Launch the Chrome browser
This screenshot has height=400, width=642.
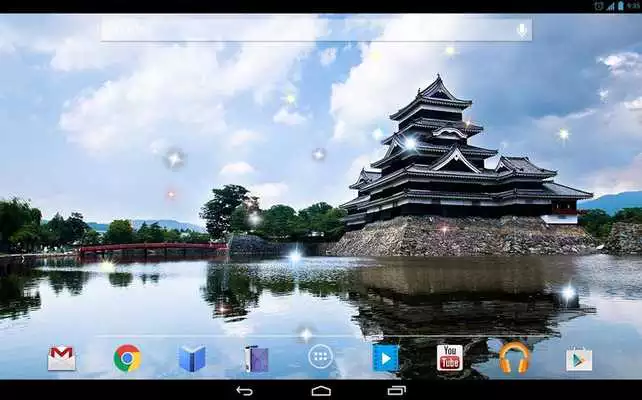click(127, 358)
